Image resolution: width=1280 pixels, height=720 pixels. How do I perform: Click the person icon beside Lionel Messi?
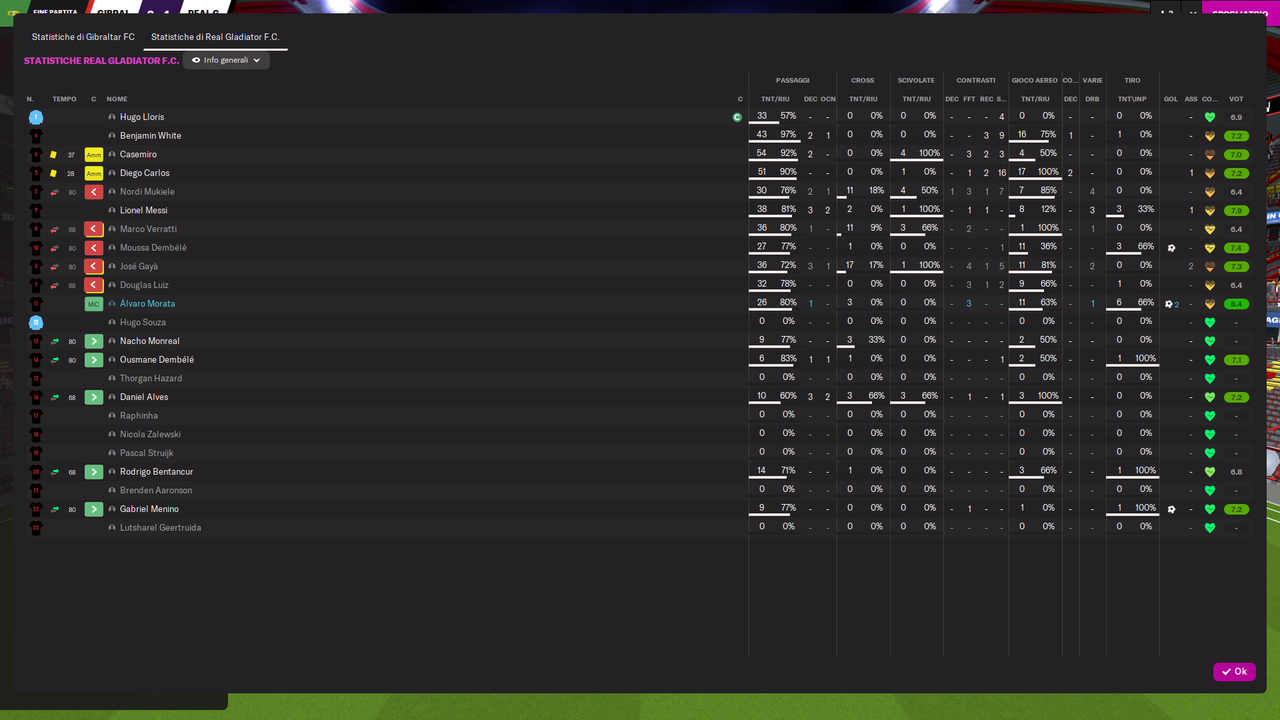(x=112, y=211)
